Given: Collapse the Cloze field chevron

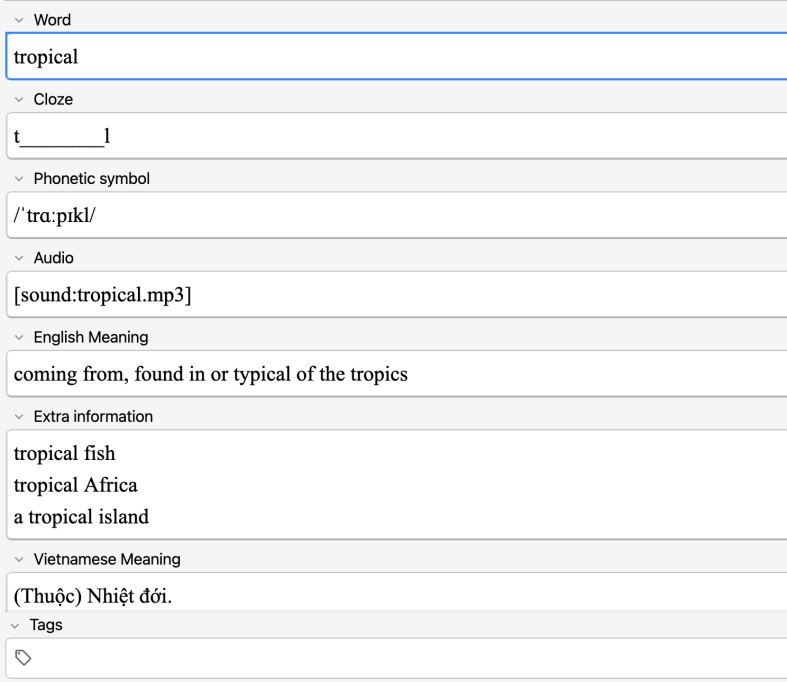Looking at the screenshot, I should (18, 100).
